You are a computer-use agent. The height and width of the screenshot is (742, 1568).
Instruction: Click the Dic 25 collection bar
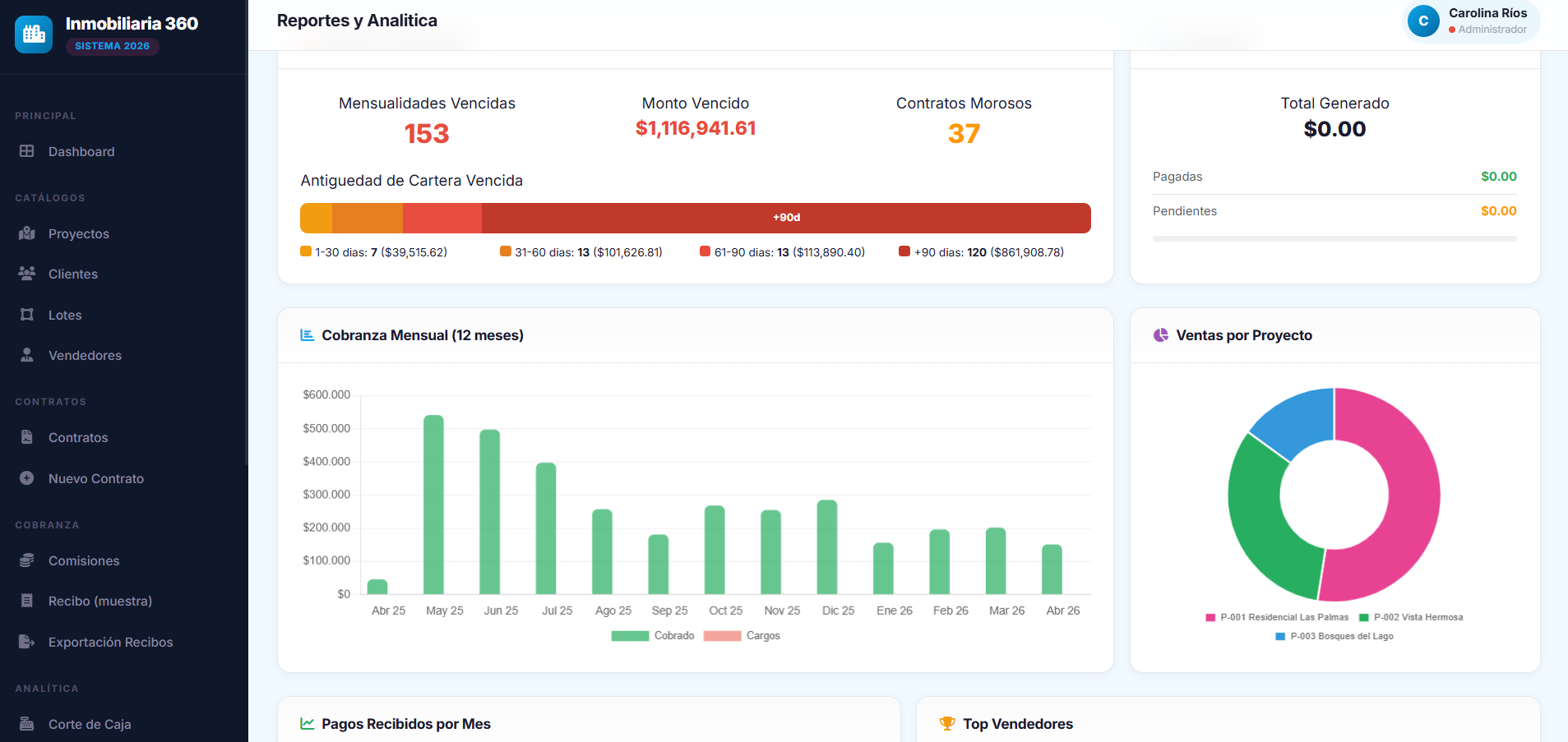pos(827,547)
